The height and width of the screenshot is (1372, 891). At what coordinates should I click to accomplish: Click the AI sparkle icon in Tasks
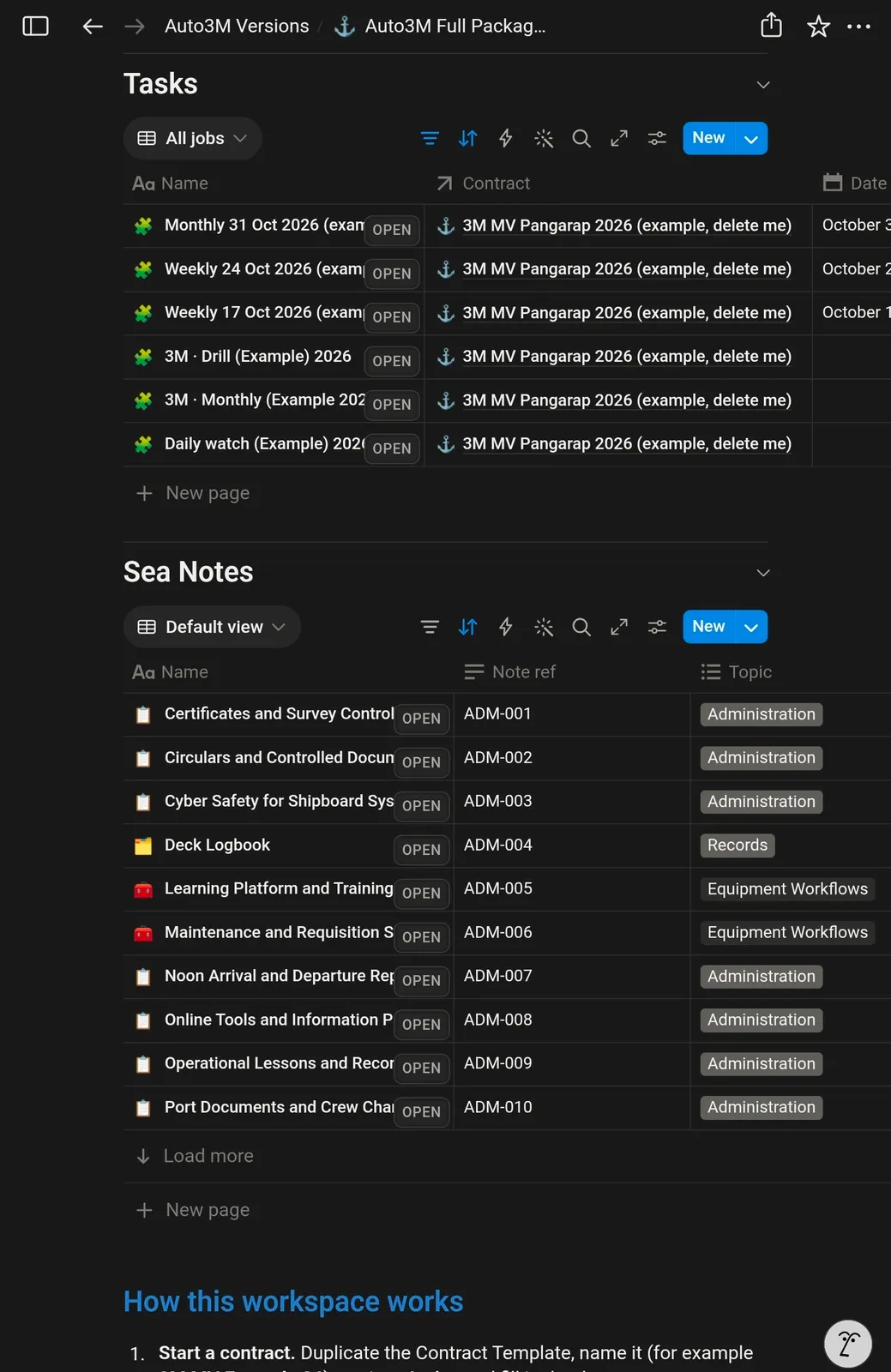pos(544,138)
